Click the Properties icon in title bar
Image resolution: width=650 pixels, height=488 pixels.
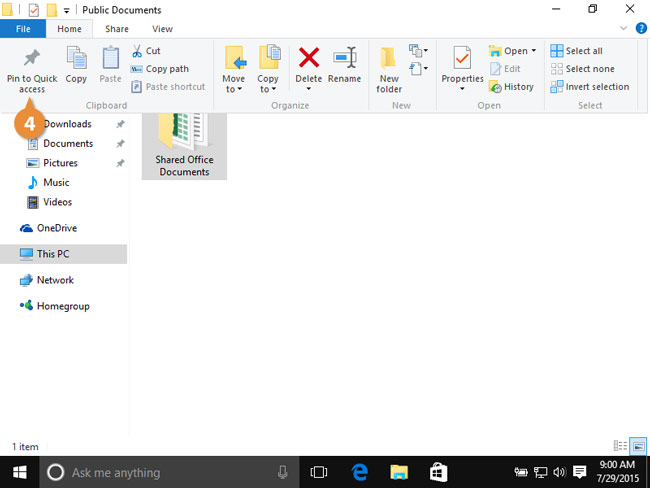[34, 10]
